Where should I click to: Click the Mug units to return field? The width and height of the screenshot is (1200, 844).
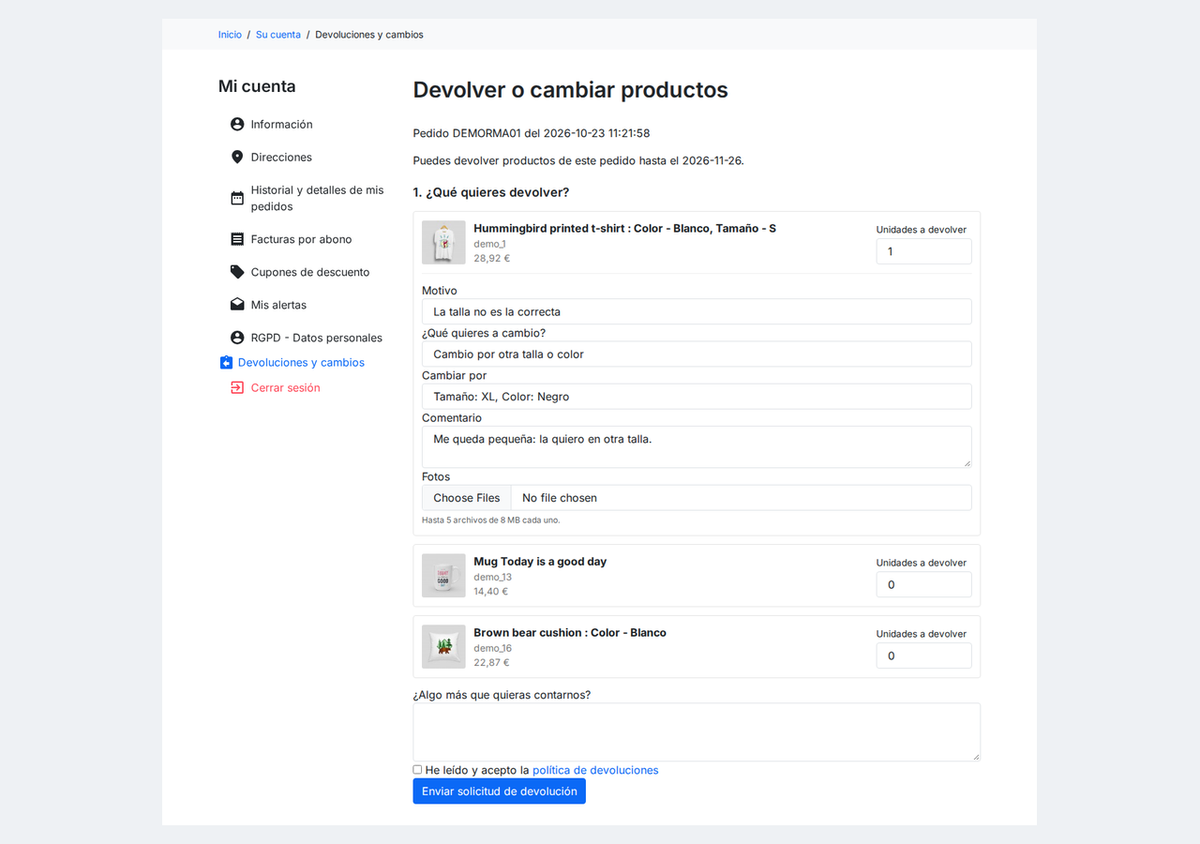[x=924, y=584]
